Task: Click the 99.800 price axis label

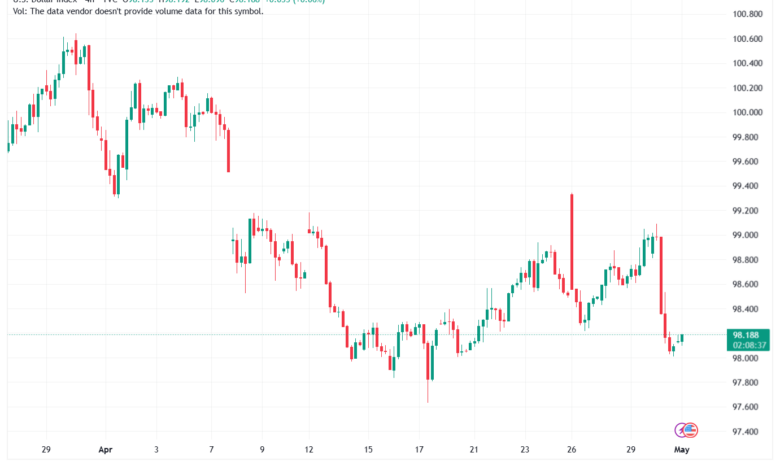Action: click(x=746, y=137)
